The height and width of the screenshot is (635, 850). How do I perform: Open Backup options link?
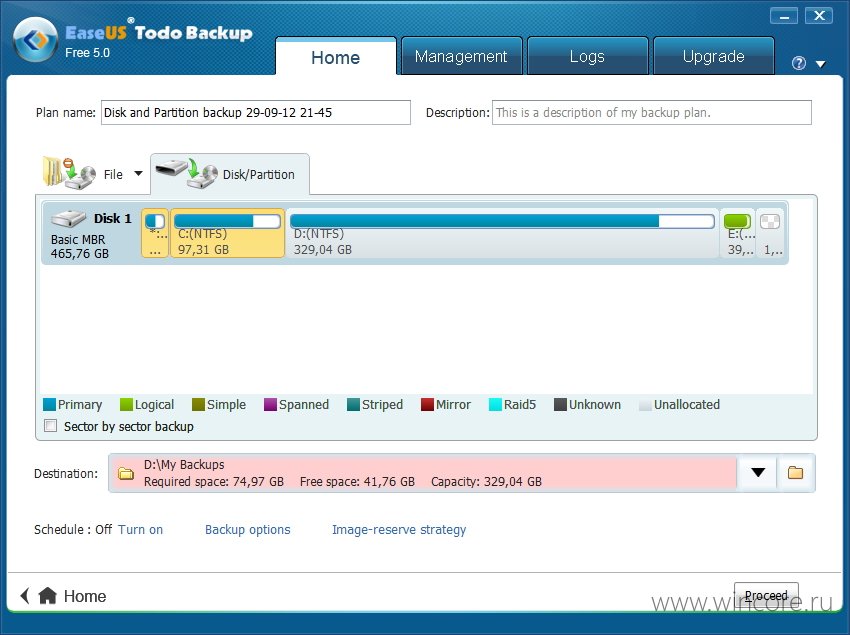(248, 529)
